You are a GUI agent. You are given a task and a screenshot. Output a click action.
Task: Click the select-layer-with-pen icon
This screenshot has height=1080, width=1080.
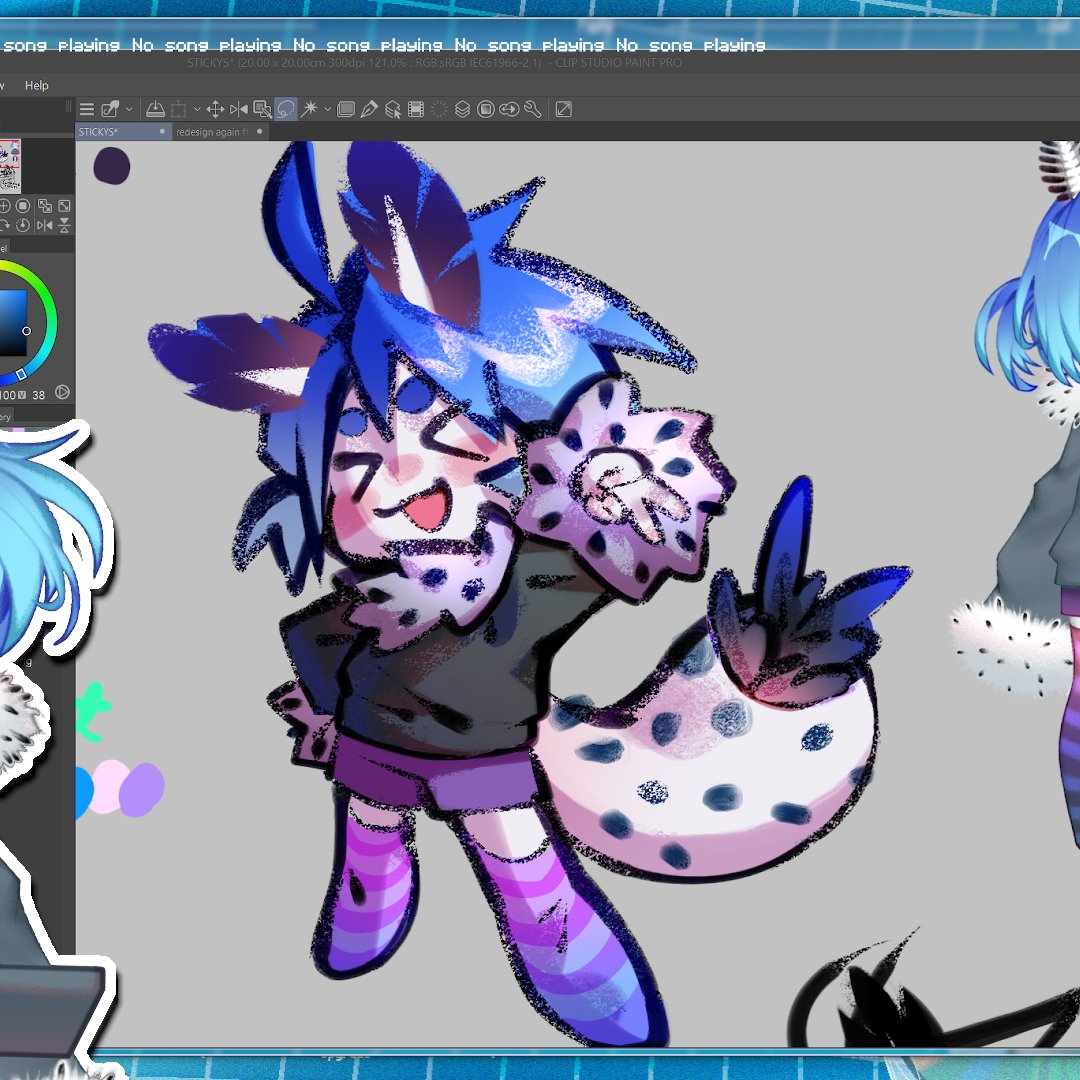[262, 110]
